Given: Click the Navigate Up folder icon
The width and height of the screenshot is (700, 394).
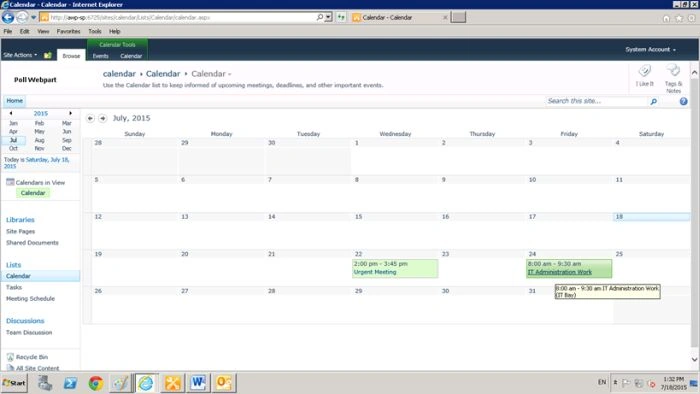Looking at the screenshot, I should click(48, 55).
